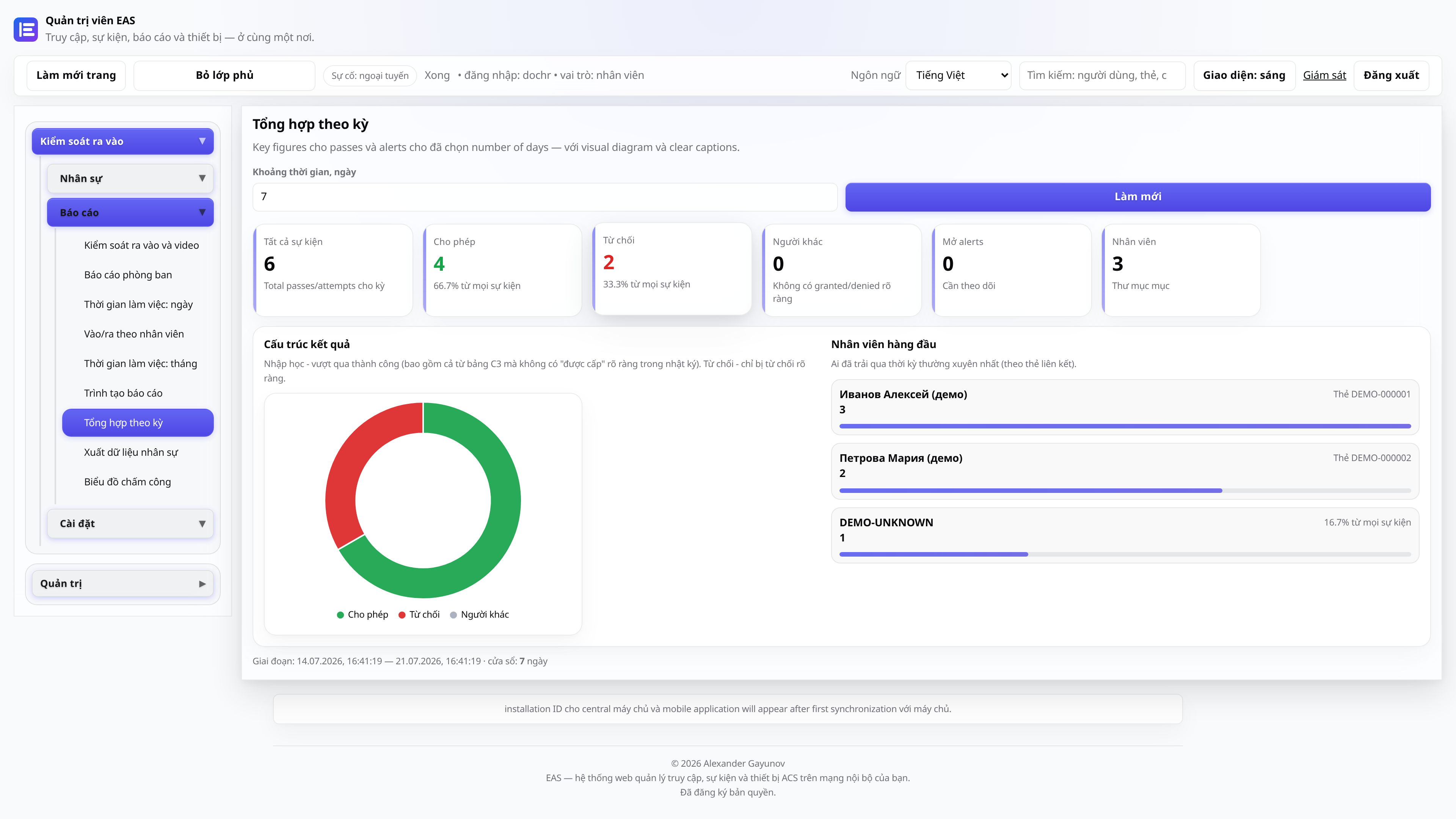Collapse the Báo cáo section arrow
Screen dimensions: 1456x819
click(x=202, y=212)
